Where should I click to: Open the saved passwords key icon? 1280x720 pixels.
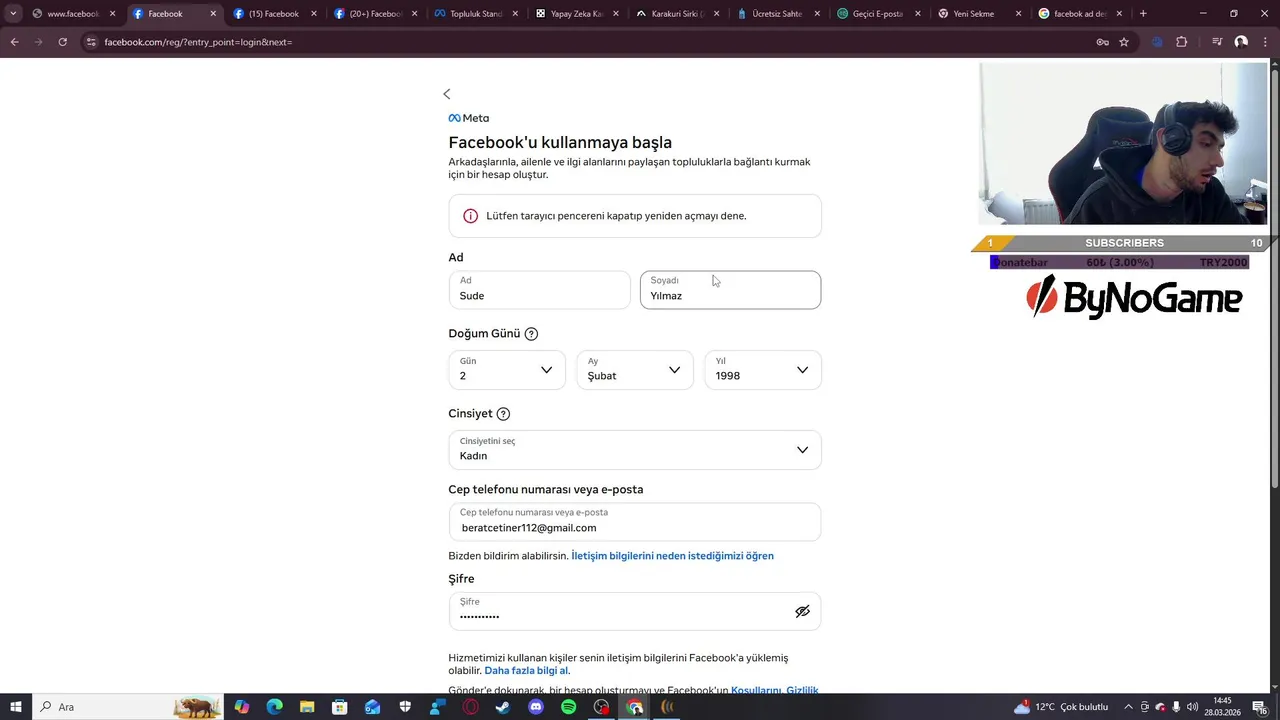tap(1102, 42)
